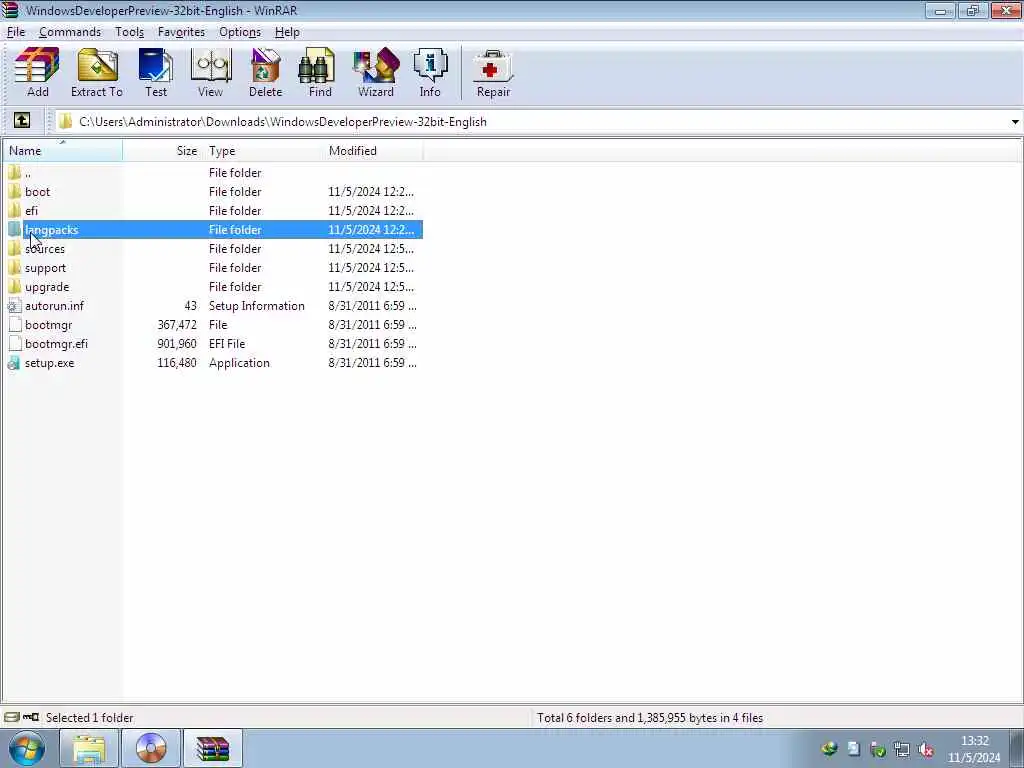1024x768 pixels.
Task: Open the Tools menu
Action: coord(129,32)
